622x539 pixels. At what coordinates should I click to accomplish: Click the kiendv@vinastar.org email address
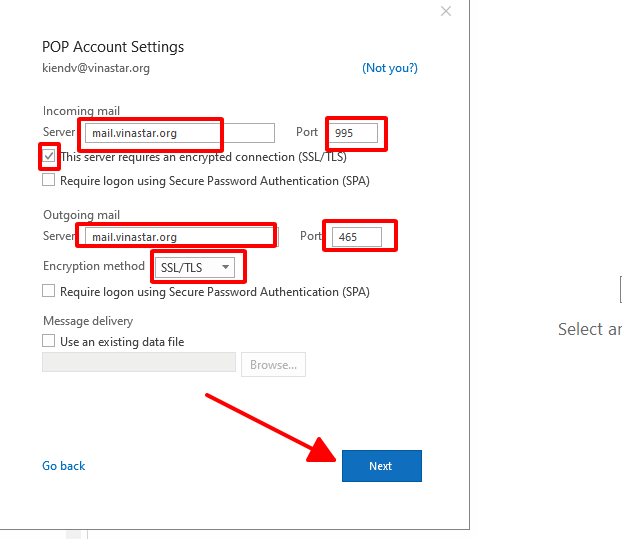coord(96,68)
